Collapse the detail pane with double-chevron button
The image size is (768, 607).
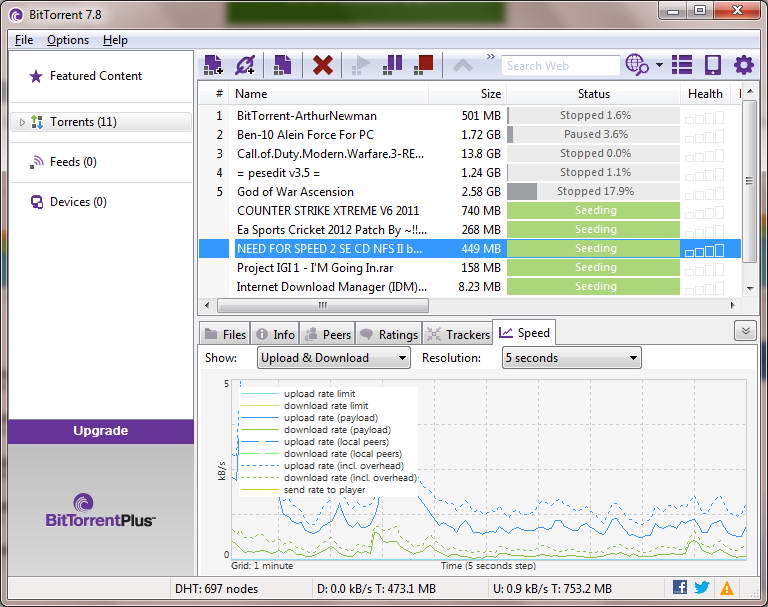pos(746,331)
